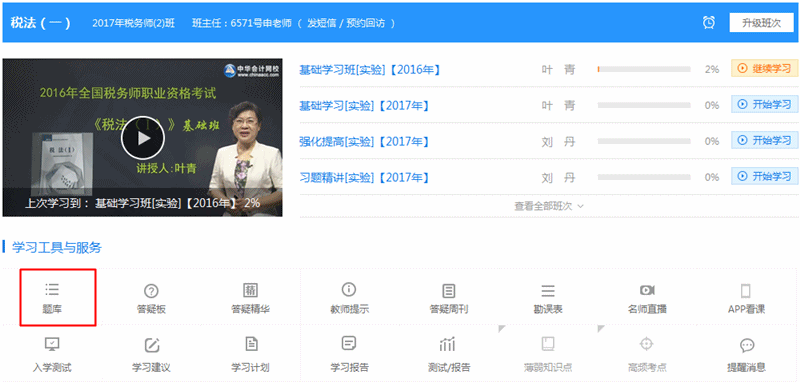The image size is (800, 382).
Task: Click 开始学习 for 强化提高 course
Action: (x=764, y=140)
